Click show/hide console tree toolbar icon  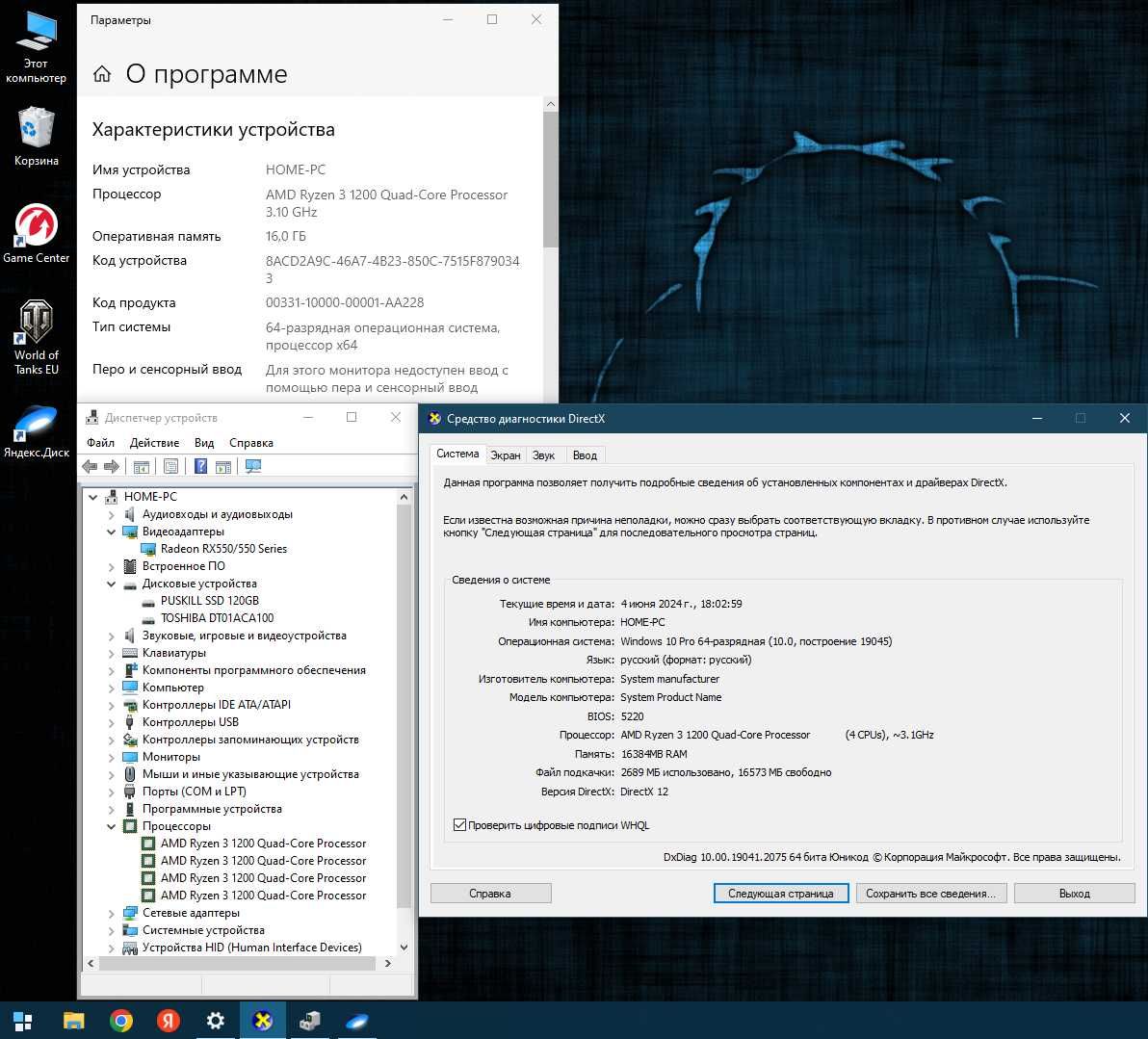[142, 466]
